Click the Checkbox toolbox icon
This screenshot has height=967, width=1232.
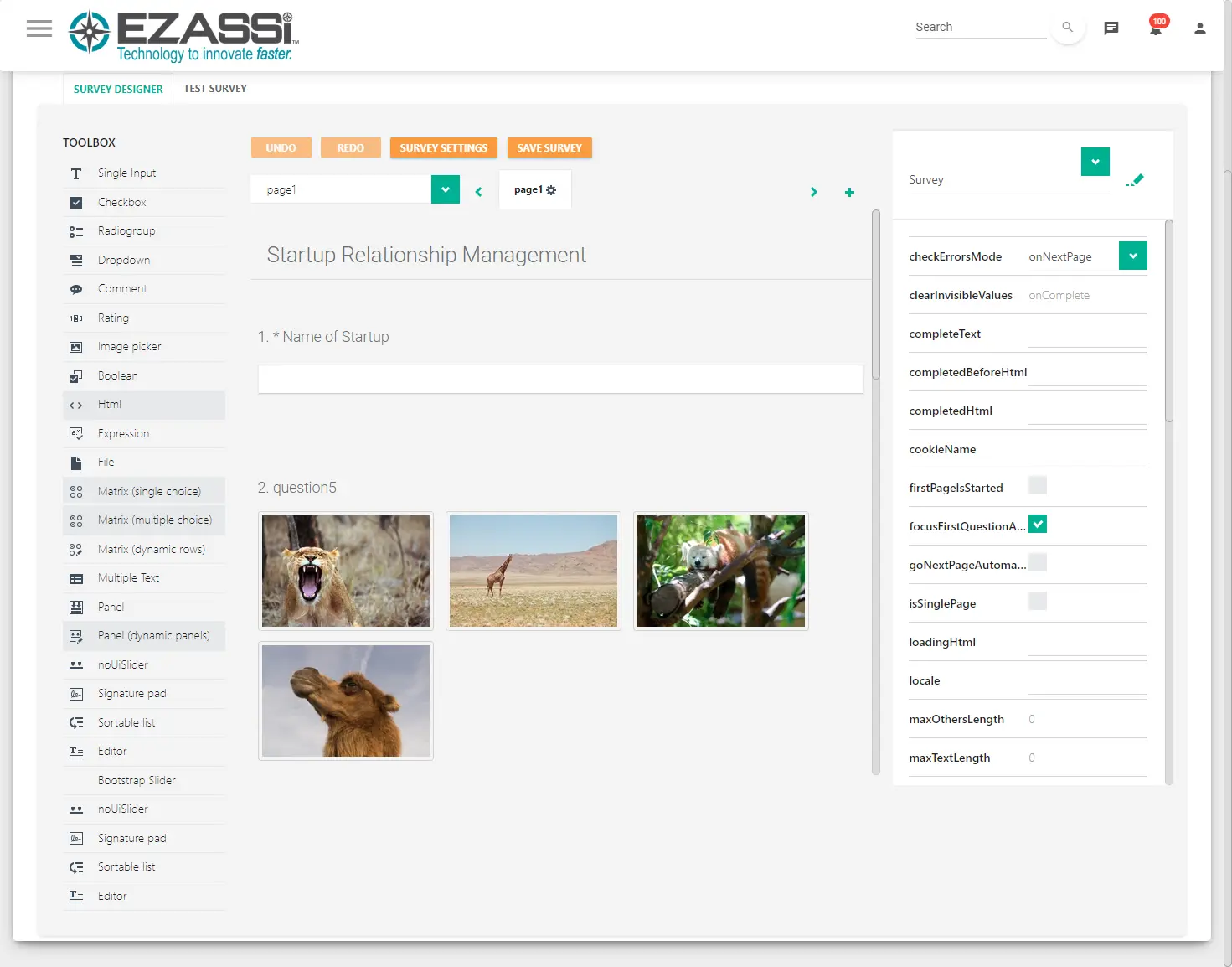76,203
